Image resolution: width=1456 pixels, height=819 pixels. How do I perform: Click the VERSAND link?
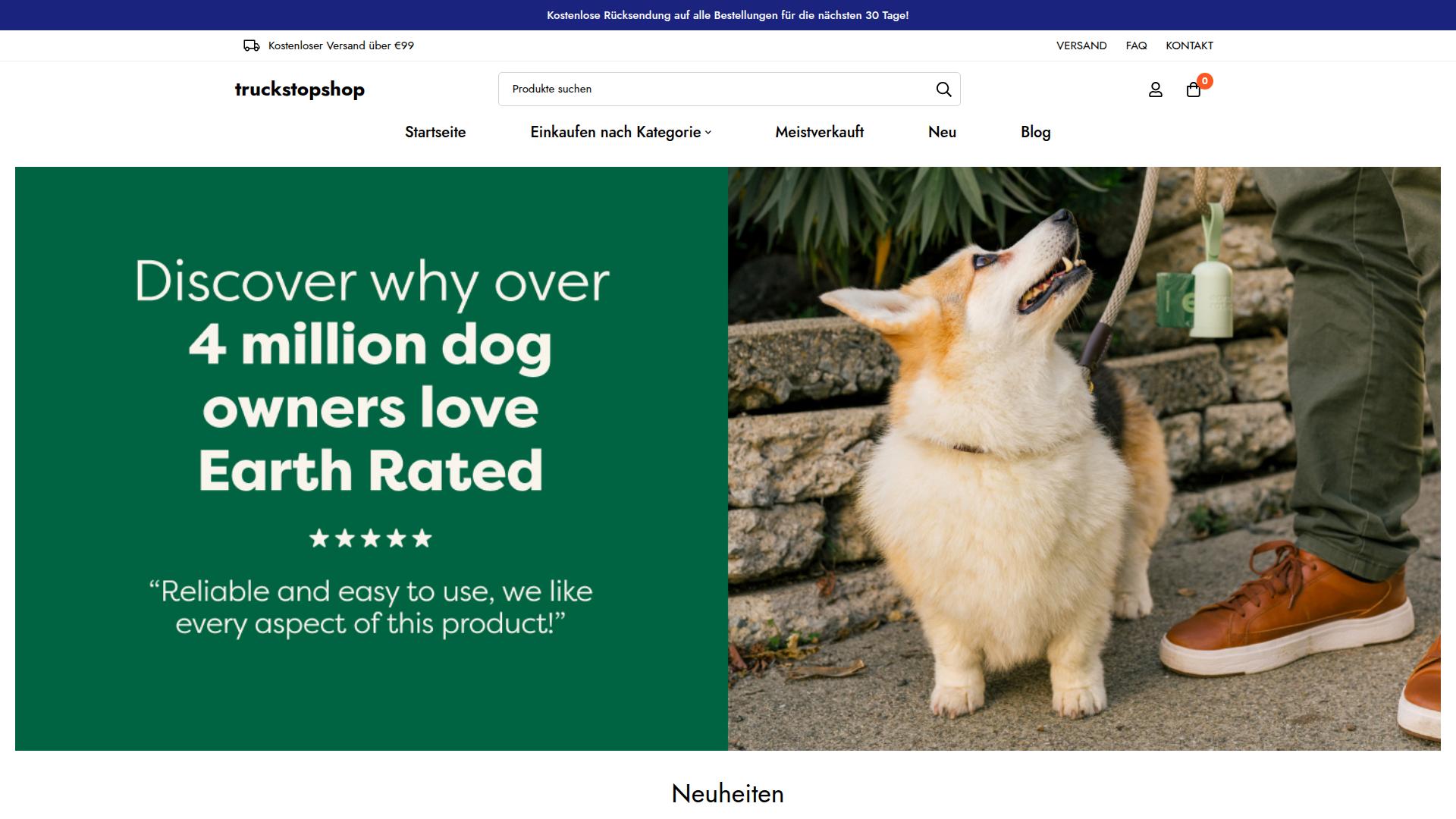(x=1081, y=45)
